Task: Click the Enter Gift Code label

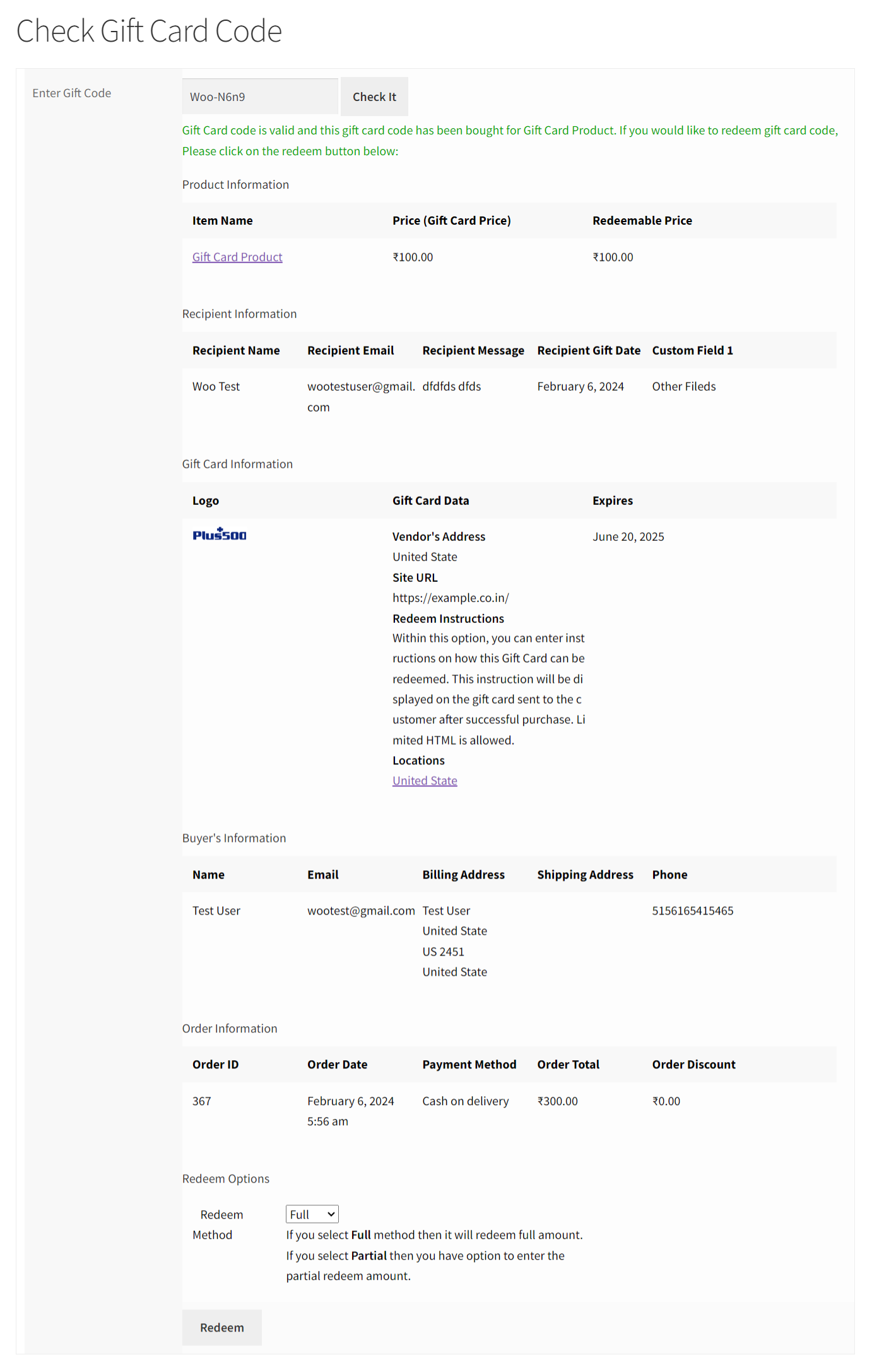Action: (x=72, y=93)
